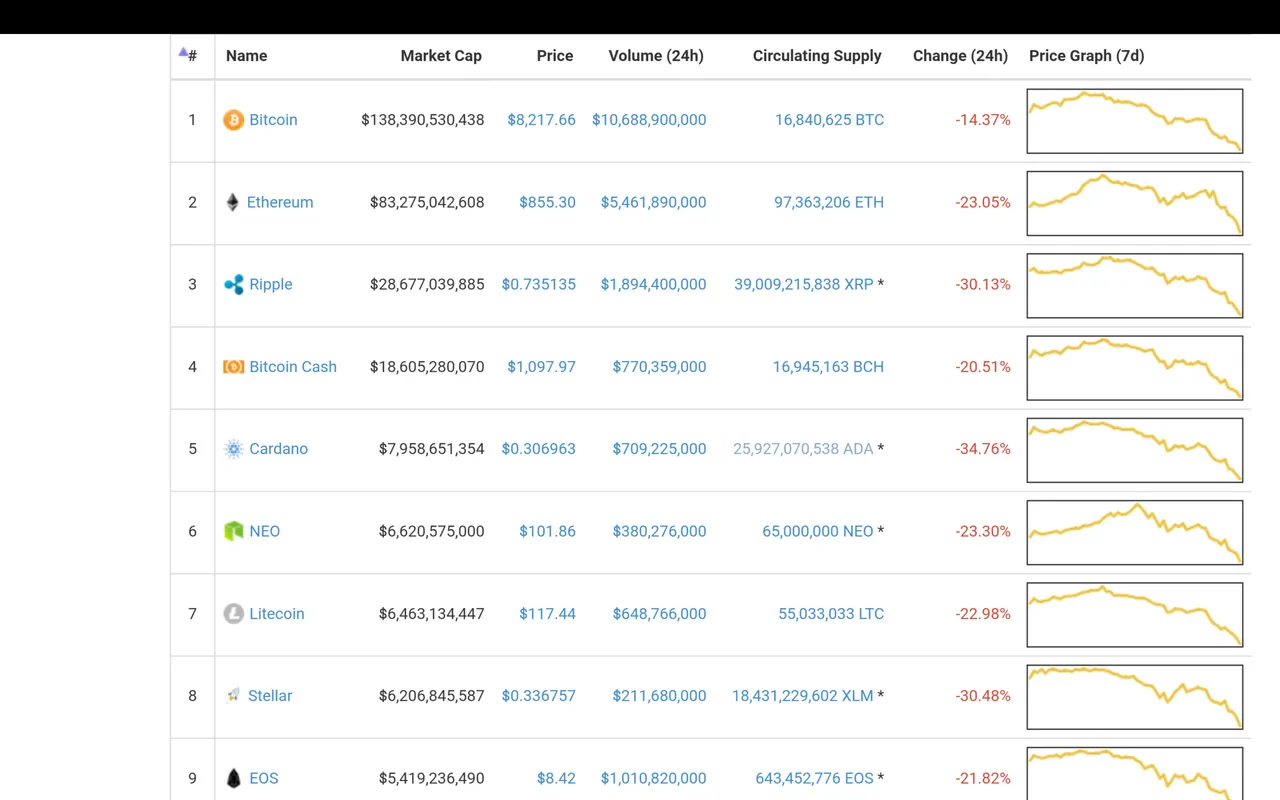Open the NEO name link

tap(265, 531)
